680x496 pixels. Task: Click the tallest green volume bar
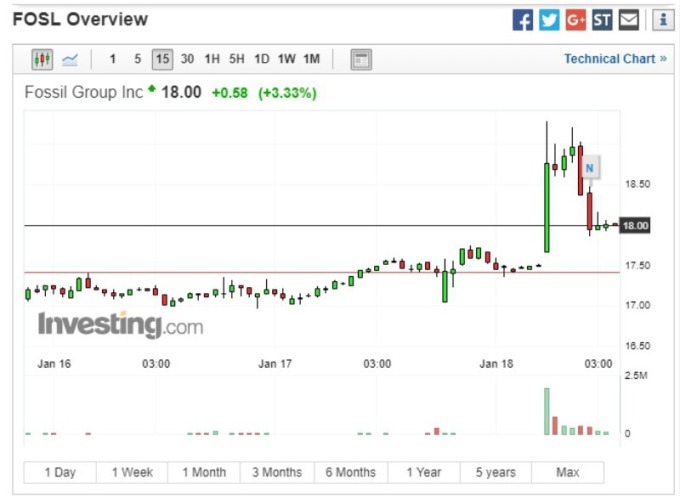[x=546, y=411]
